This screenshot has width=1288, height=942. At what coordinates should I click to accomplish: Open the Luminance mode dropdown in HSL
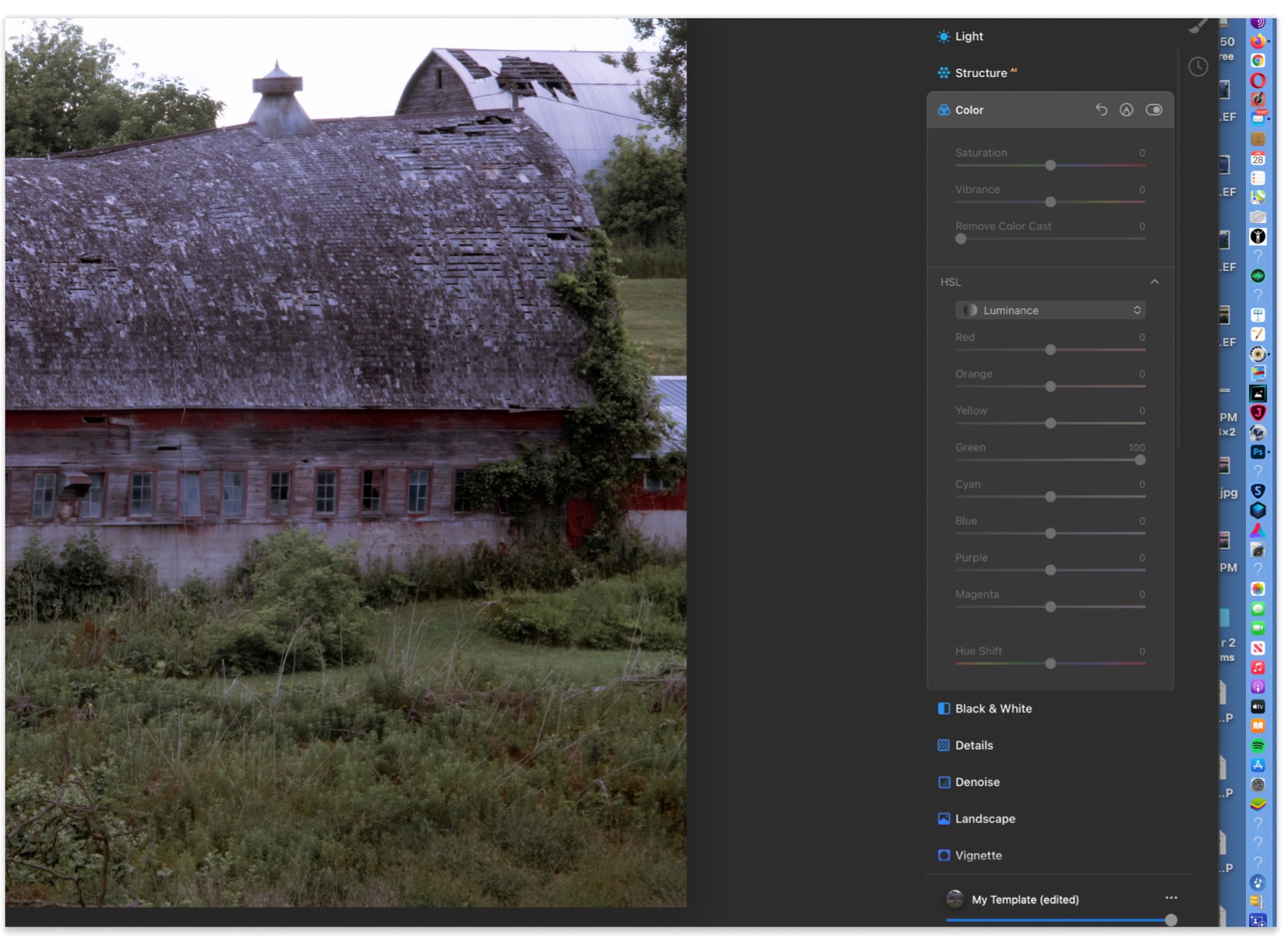click(1050, 310)
